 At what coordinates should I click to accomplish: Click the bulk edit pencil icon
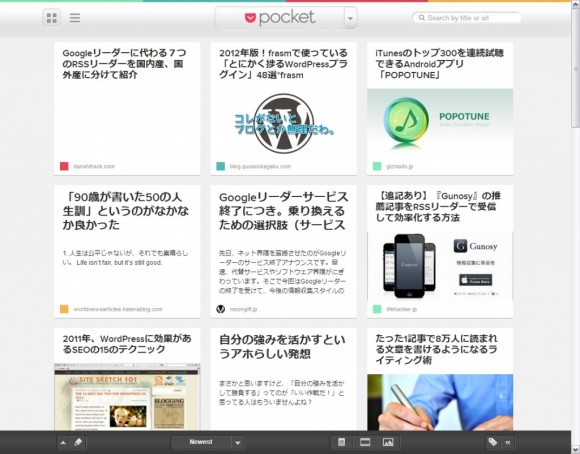pyautogui.click(x=78, y=443)
